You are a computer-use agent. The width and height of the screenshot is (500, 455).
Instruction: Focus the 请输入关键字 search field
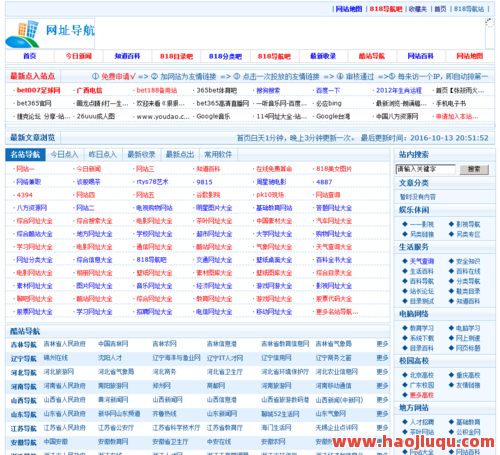pos(426,169)
